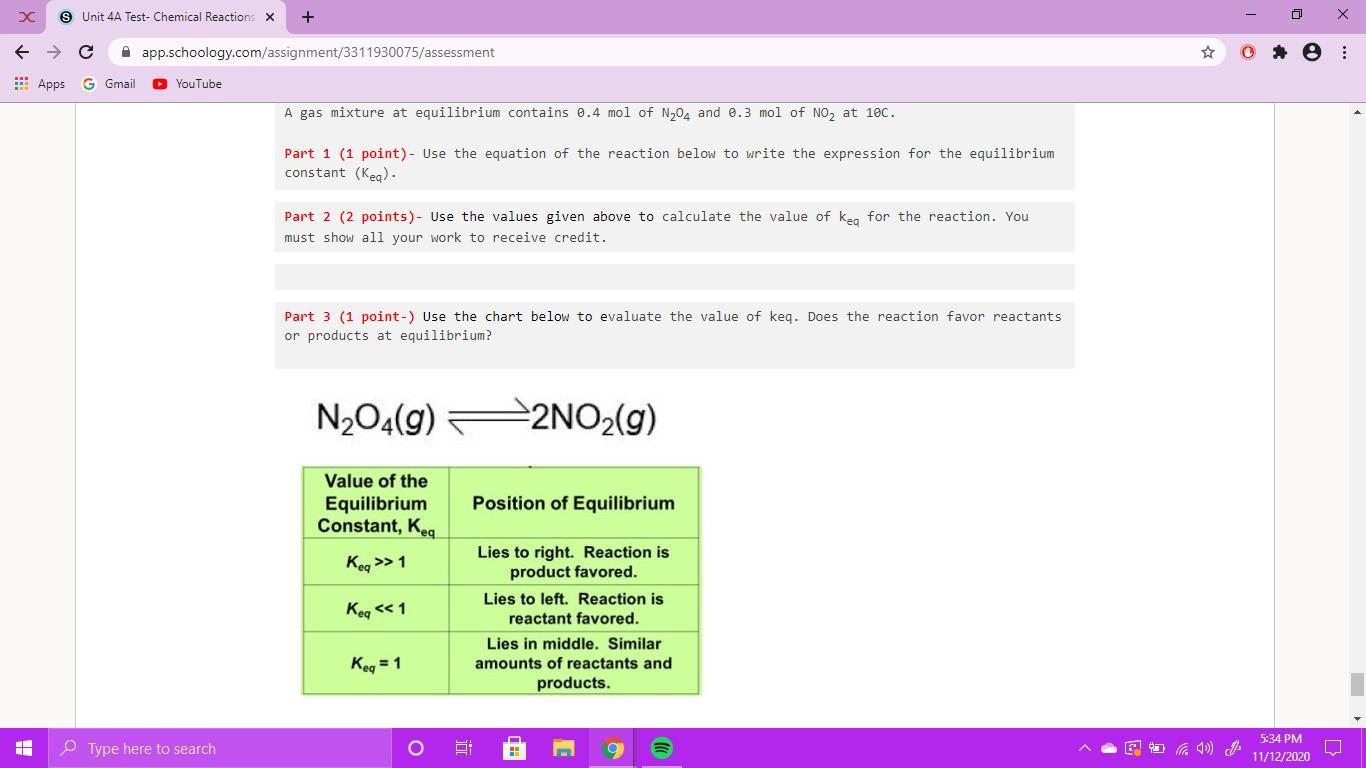Viewport: 1366px width, 768px height.
Task: Open the Extensions puzzle piece menu
Action: coord(1280,52)
